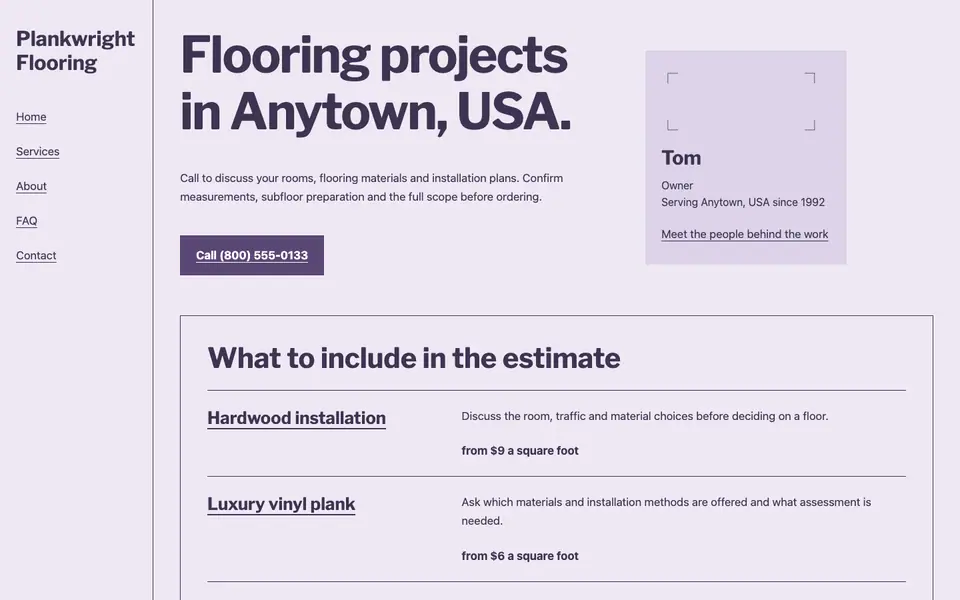
Task: Click the vinyl description starting 'Ask which materials'
Action: [666, 511]
